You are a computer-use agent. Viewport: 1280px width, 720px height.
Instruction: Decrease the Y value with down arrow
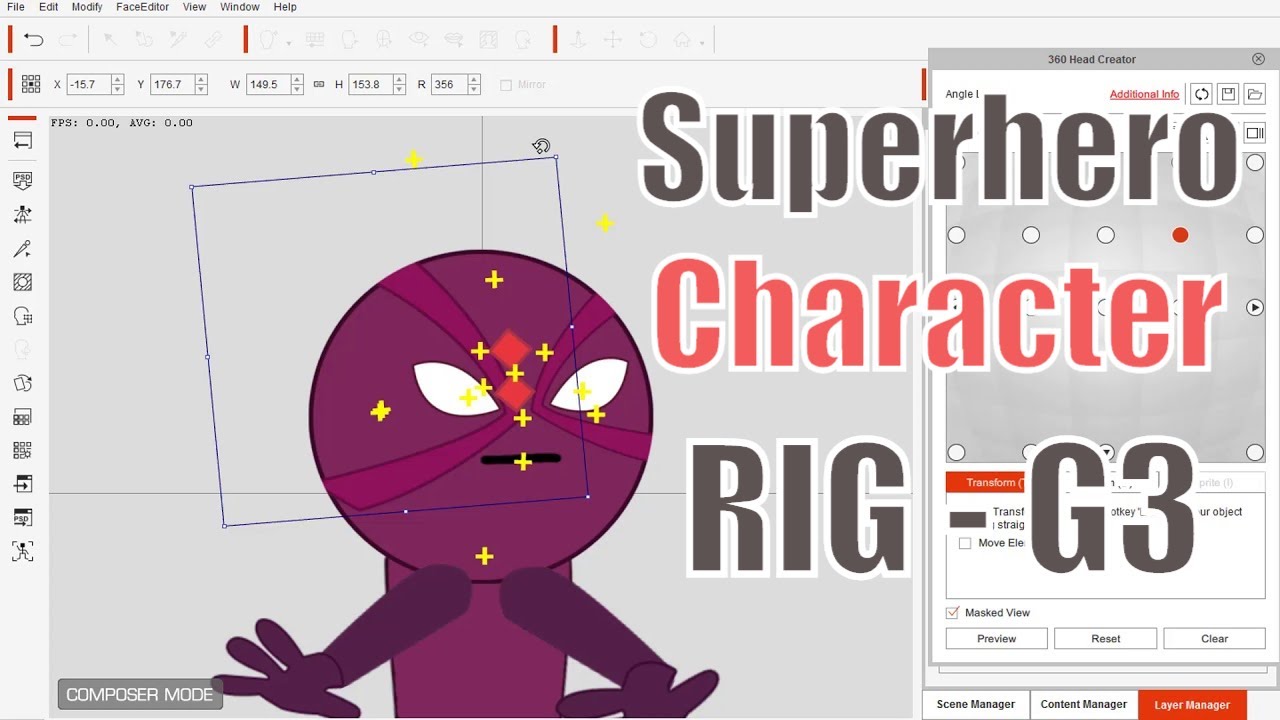pos(201,90)
